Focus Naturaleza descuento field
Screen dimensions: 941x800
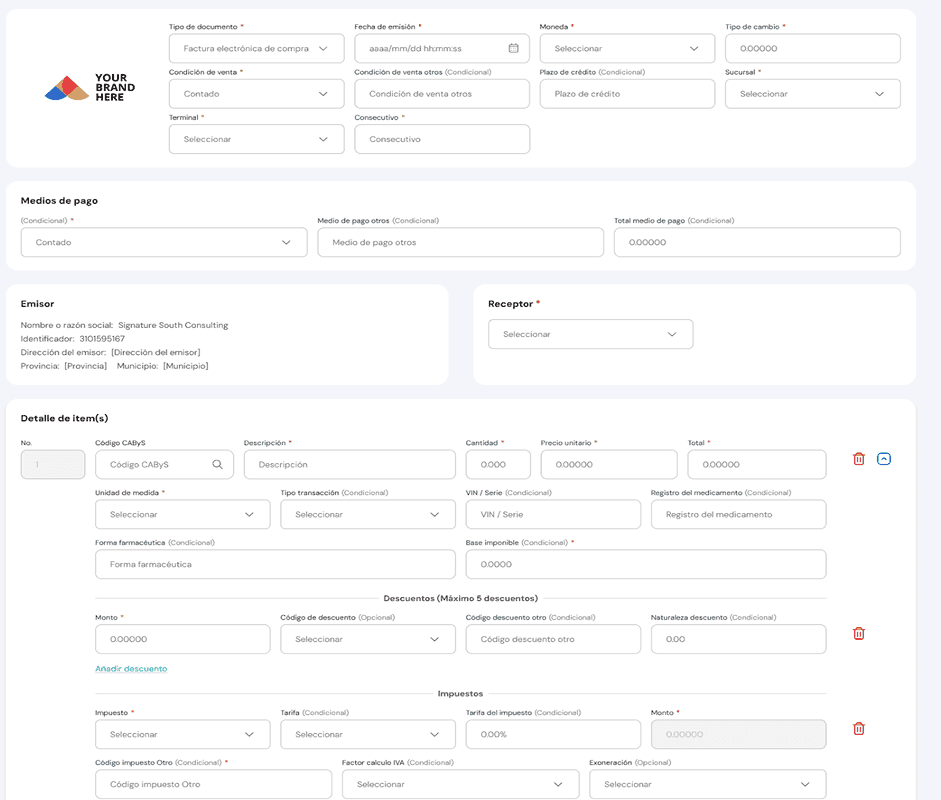click(738, 640)
